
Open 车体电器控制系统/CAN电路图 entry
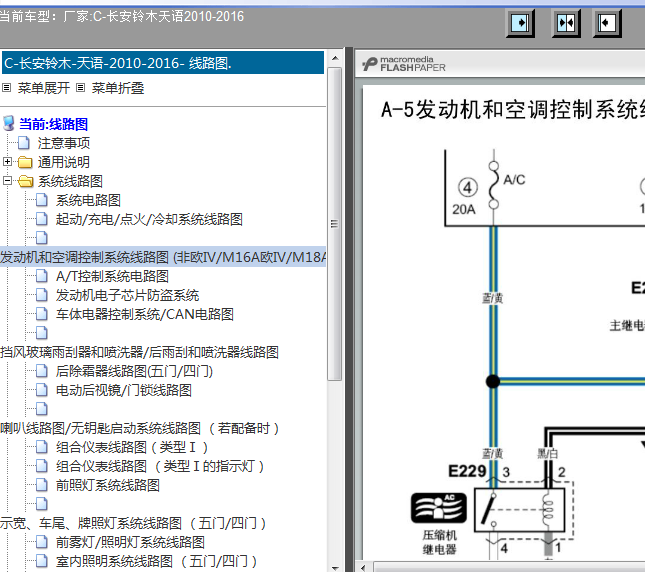tap(145, 314)
